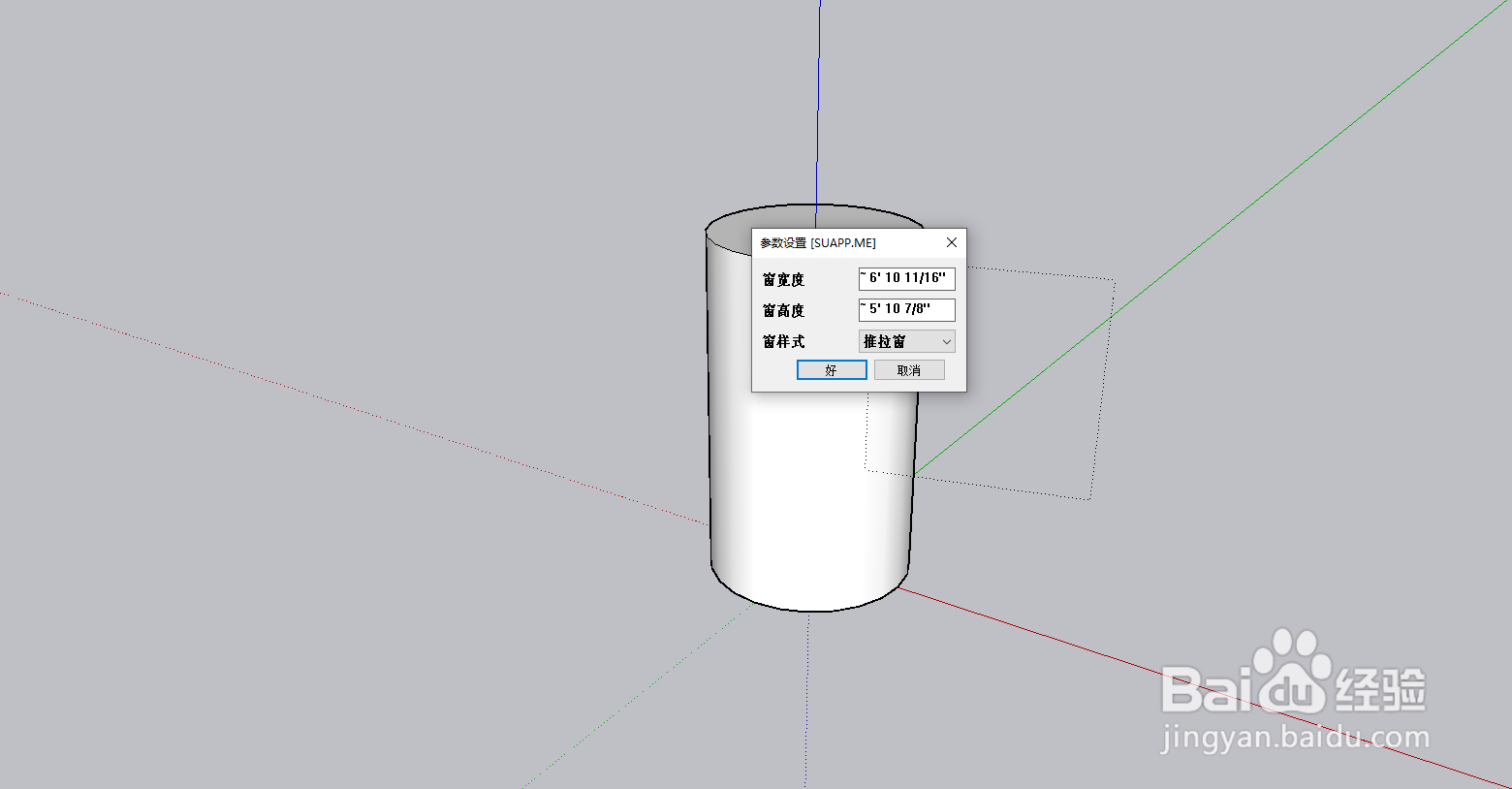The image size is (1512, 789).
Task: Click the 窗宽度 label
Action: 783,279
